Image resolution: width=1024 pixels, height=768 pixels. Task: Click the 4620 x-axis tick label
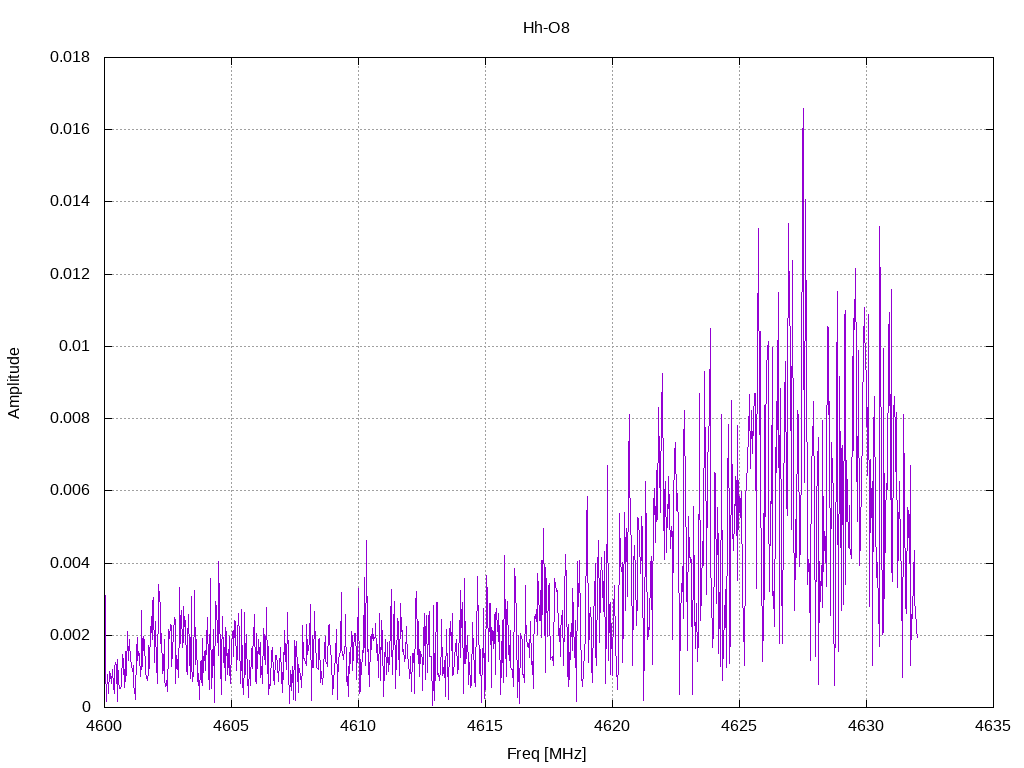click(613, 726)
